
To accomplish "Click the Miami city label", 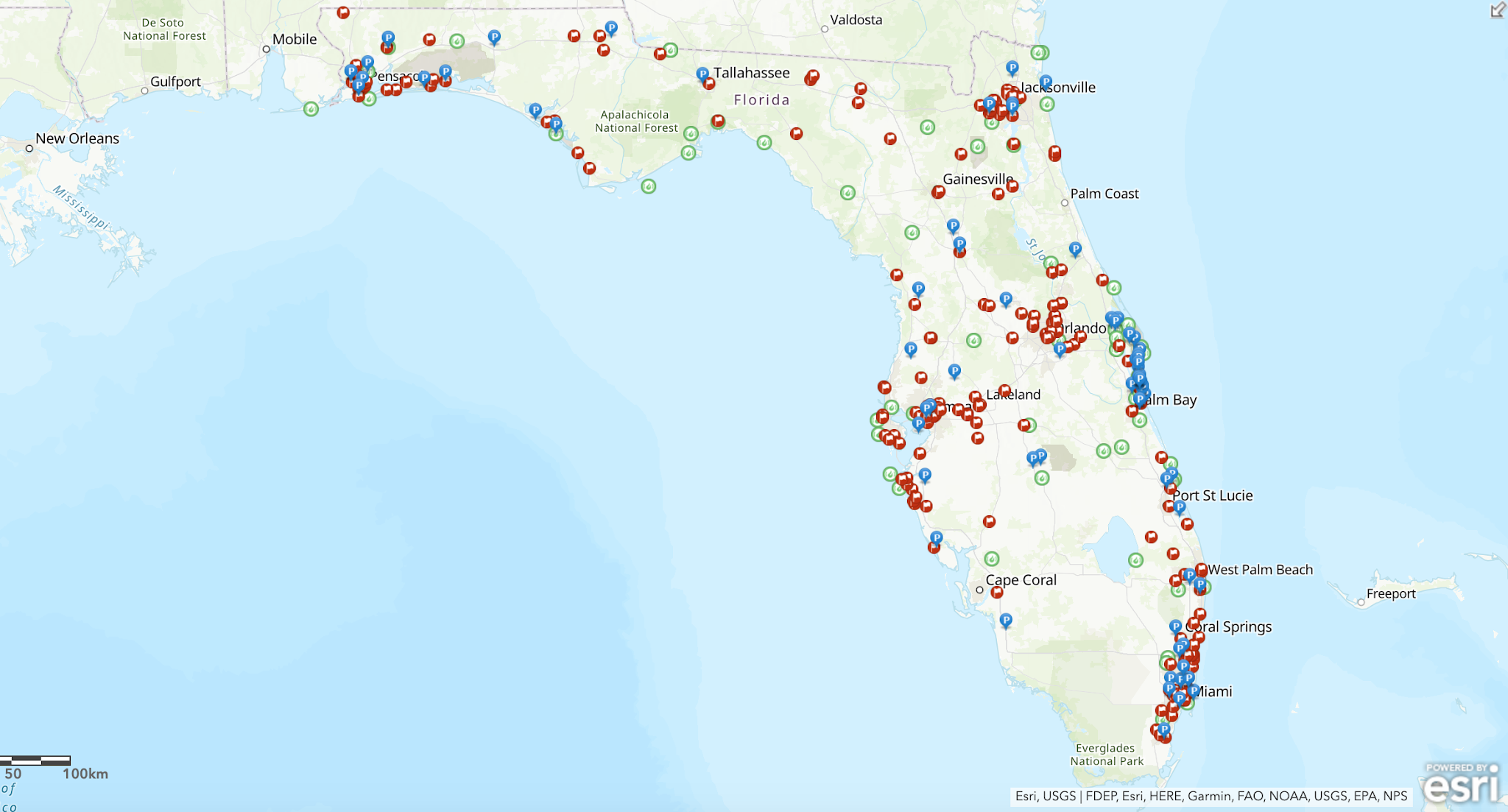I will (1214, 691).
